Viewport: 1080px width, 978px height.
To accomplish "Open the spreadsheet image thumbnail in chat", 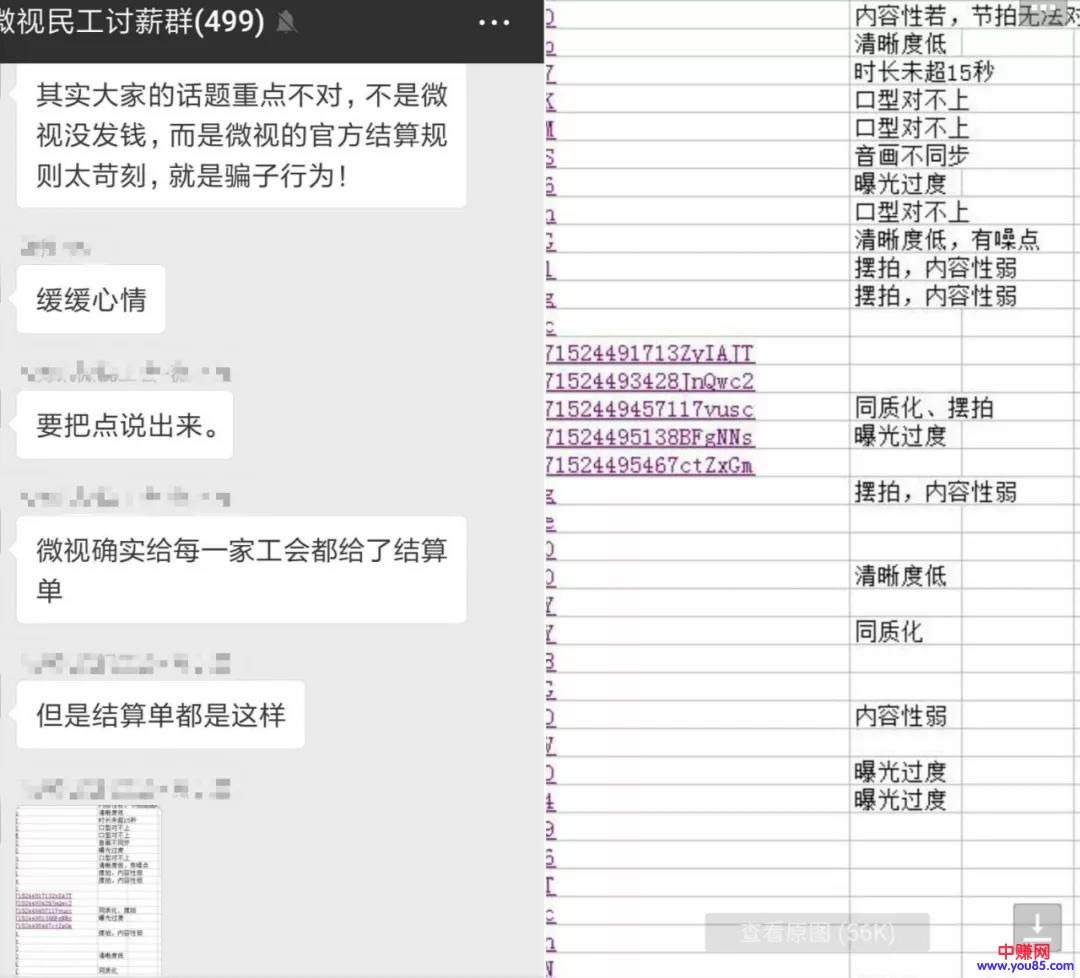I will [x=88, y=888].
